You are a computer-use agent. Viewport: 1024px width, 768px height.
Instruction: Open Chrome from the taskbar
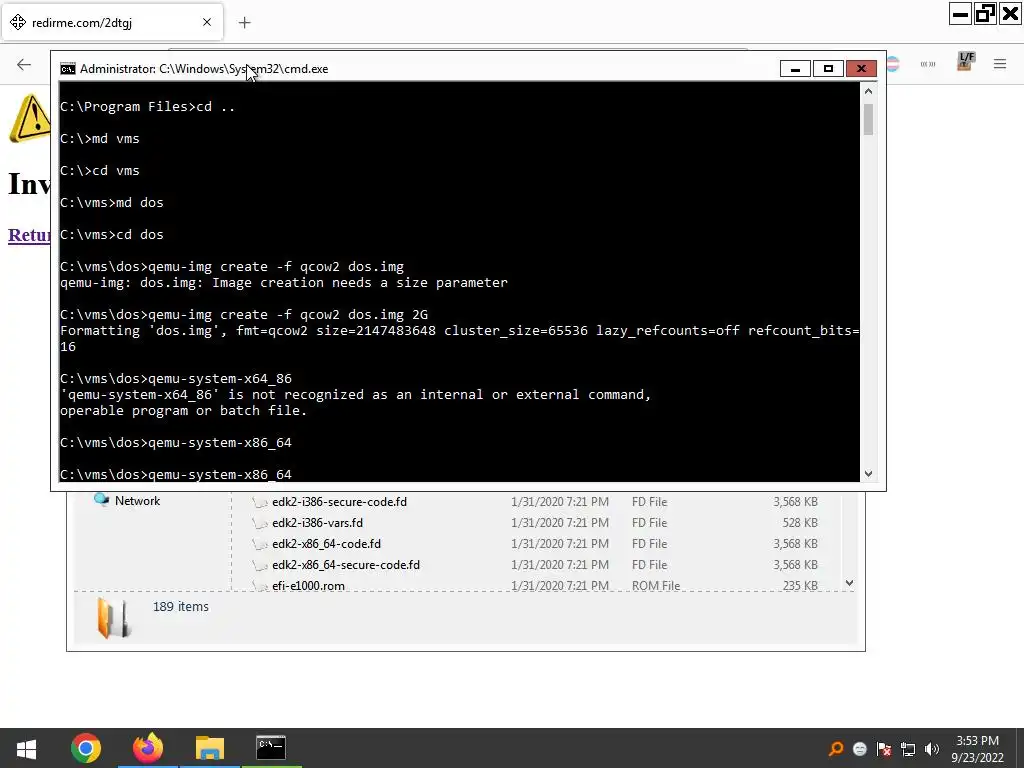pyautogui.click(x=86, y=748)
